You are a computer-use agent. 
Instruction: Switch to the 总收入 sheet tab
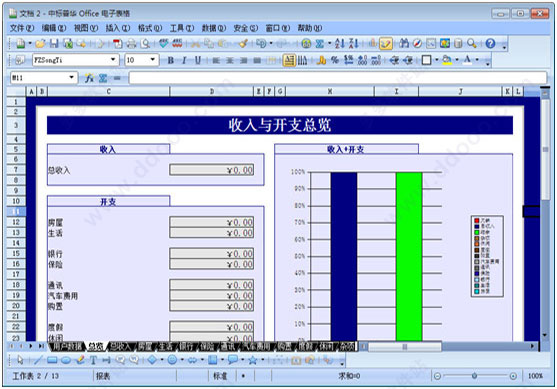(x=120, y=346)
